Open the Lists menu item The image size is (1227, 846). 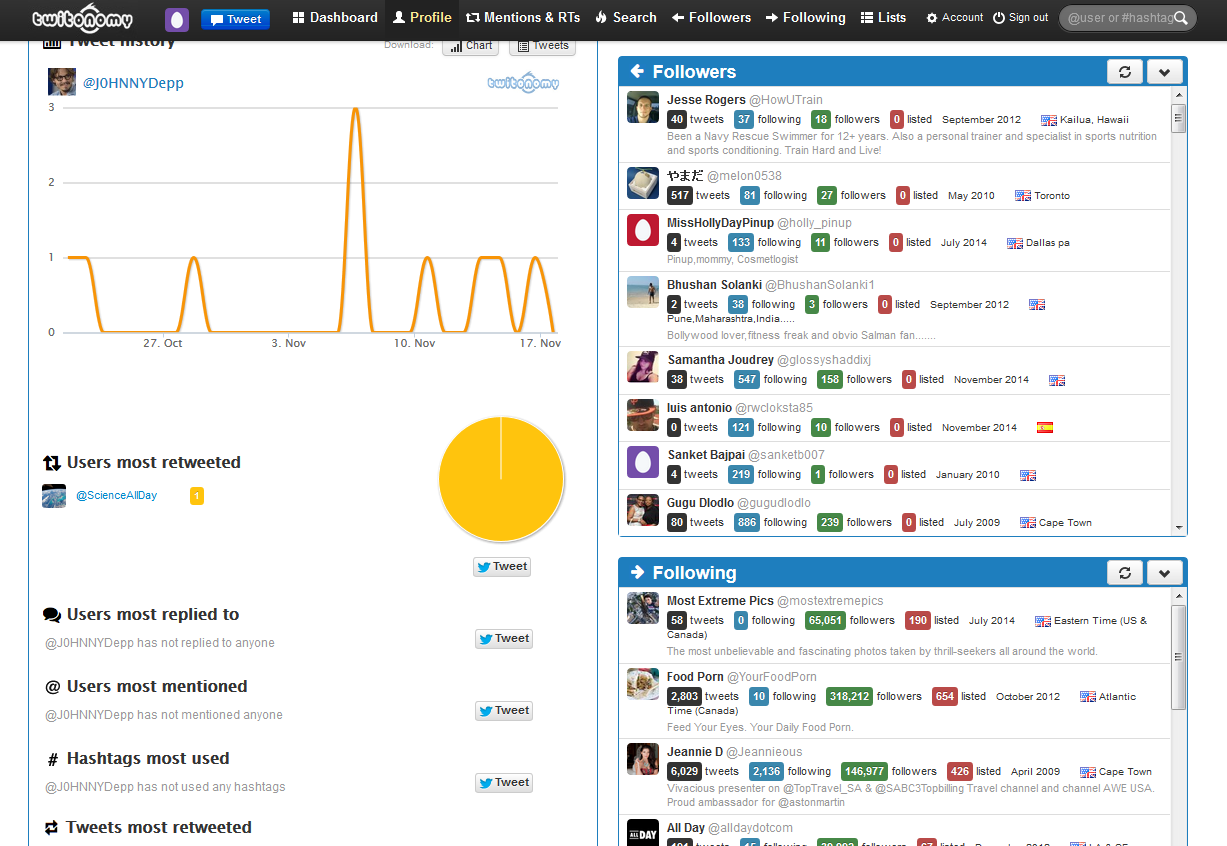pyautogui.click(x=883, y=18)
